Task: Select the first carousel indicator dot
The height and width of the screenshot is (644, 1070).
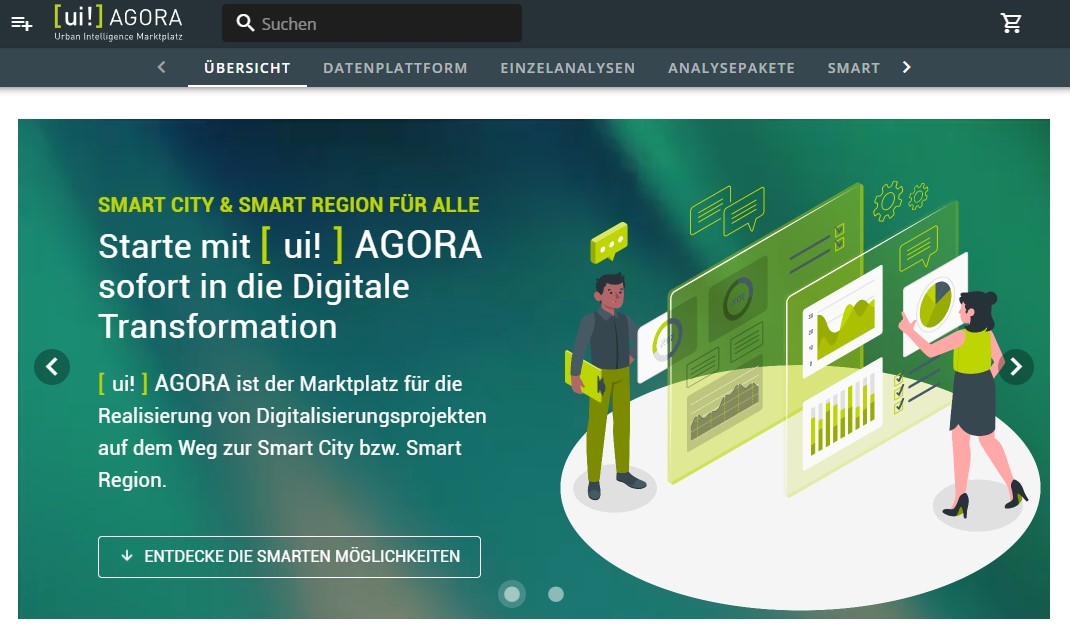Action: (512, 594)
